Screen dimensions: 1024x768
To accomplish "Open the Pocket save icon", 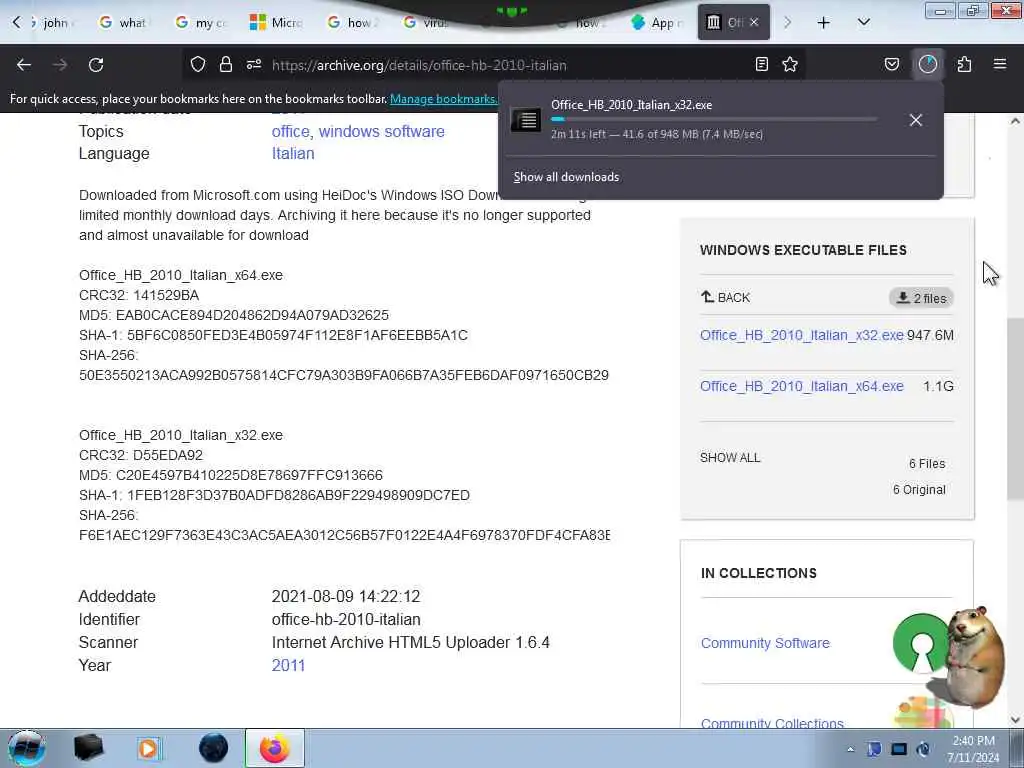I will pyautogui.click(x=891, y=65).
